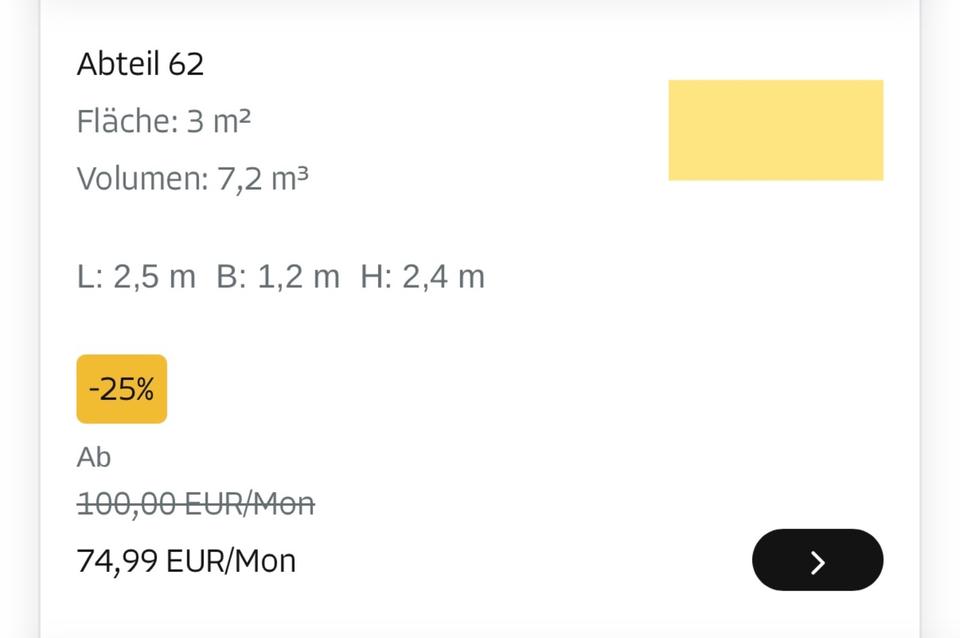Select the word Abteil in the heading
This screenshot has height=638, width=960.
tap(118, 64)
